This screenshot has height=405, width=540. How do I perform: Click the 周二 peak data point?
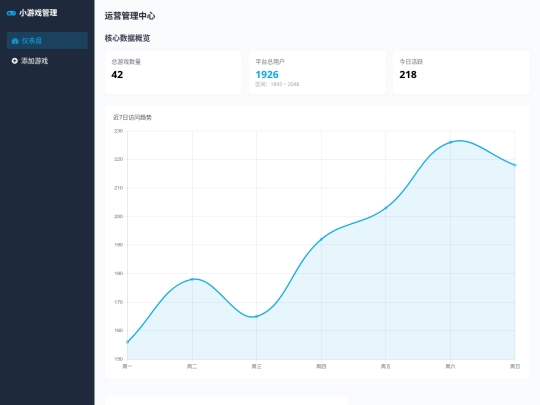coord(192,279)
